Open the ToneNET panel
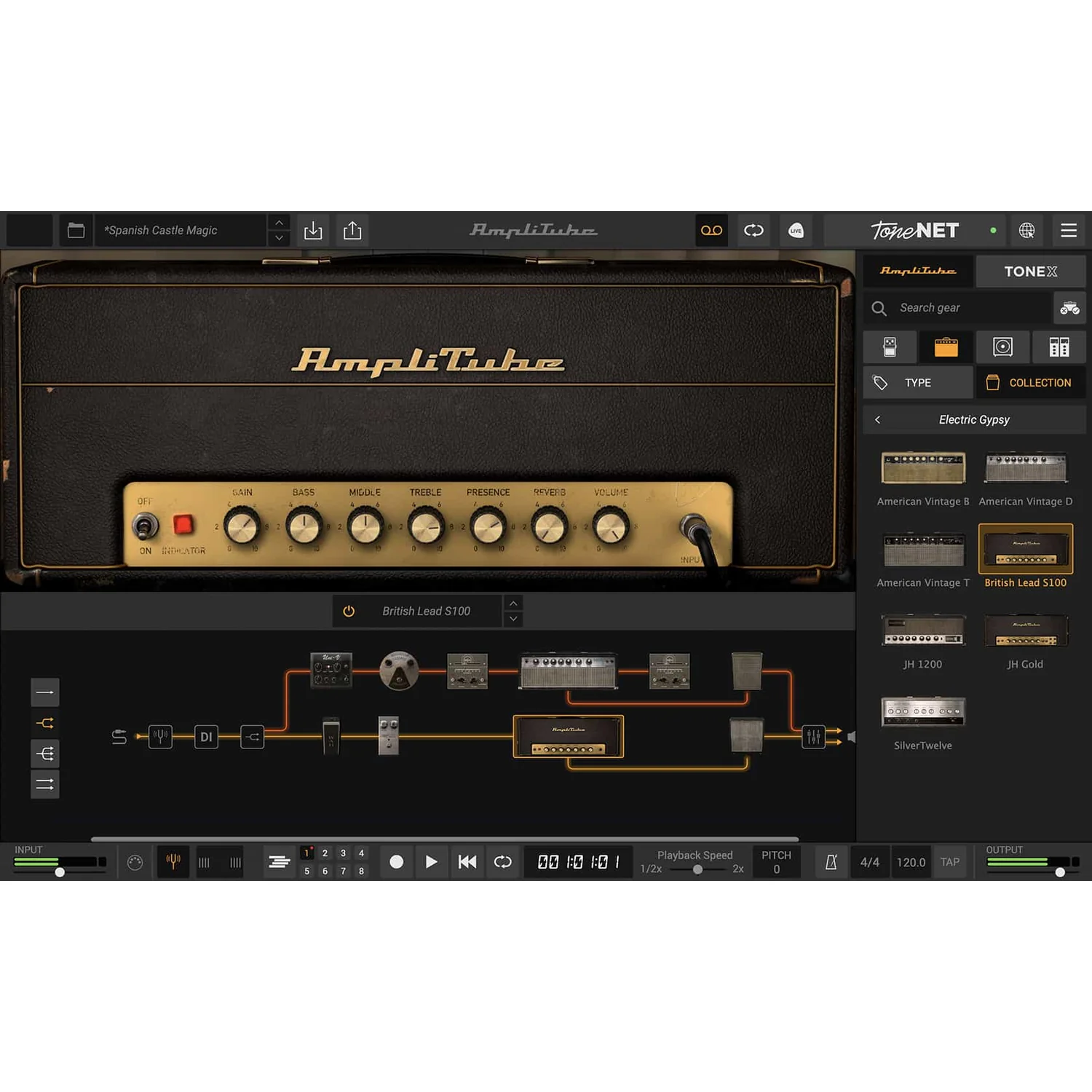 [915, 231]
